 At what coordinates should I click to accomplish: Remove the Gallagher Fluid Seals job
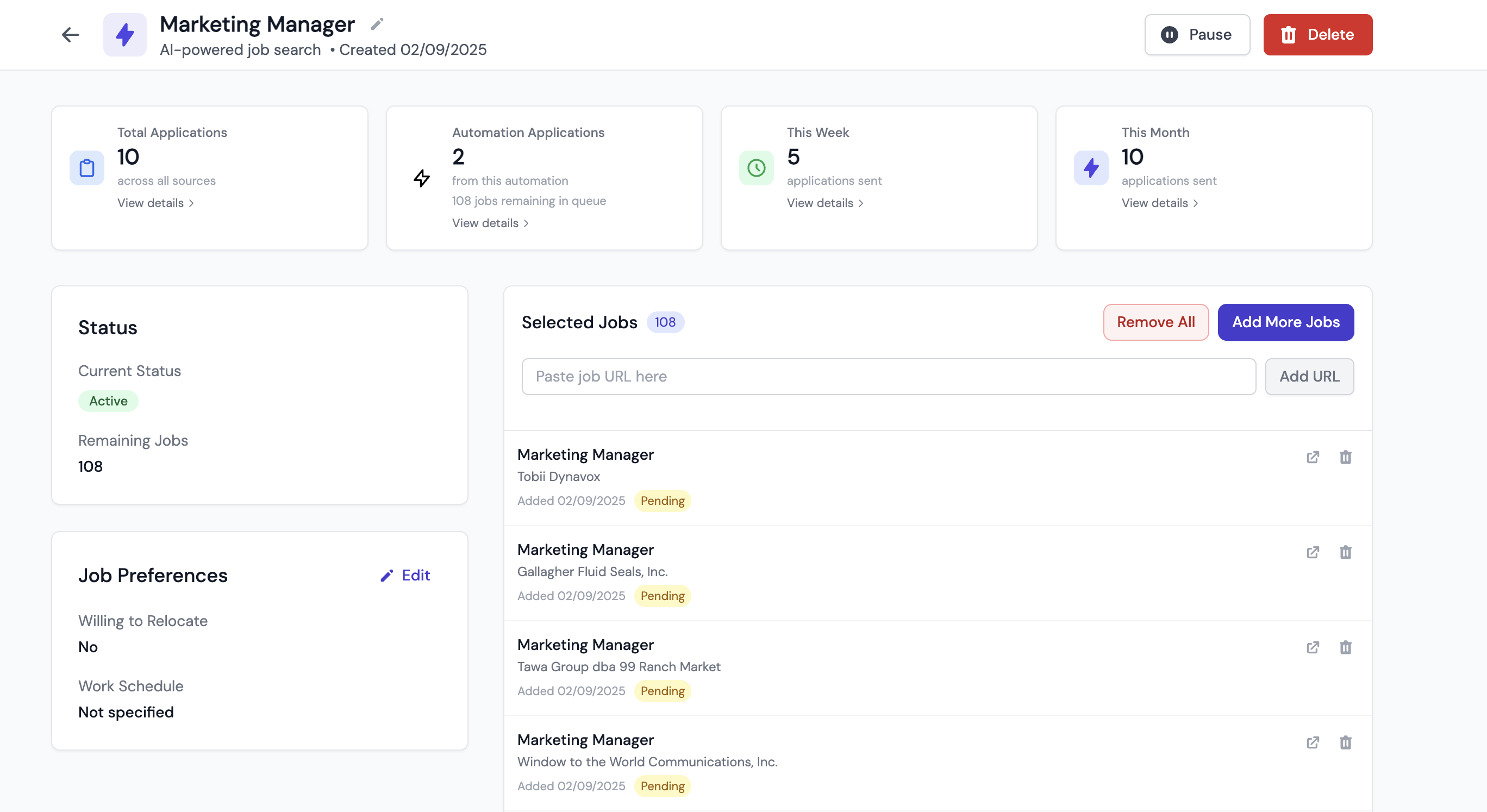pyautogui.click(x=1346, y=552)
